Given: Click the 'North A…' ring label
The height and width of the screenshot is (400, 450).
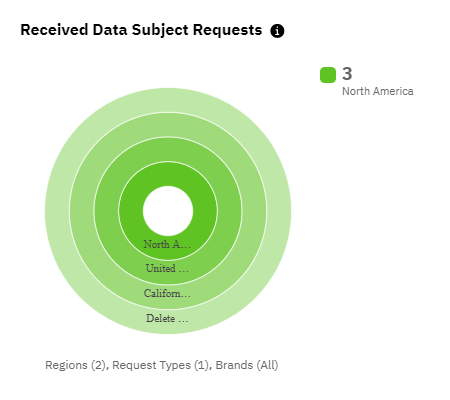Looking at the screenshot, I should pyautogui.click(x=167, y=244).
